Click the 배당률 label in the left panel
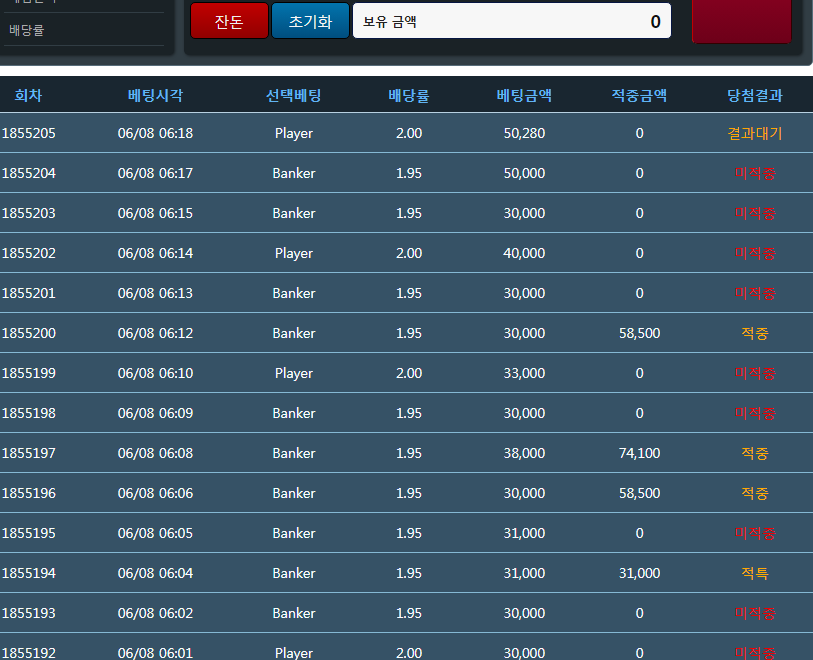The height and width of the screenshot is (660, 813). click(26, 30)
